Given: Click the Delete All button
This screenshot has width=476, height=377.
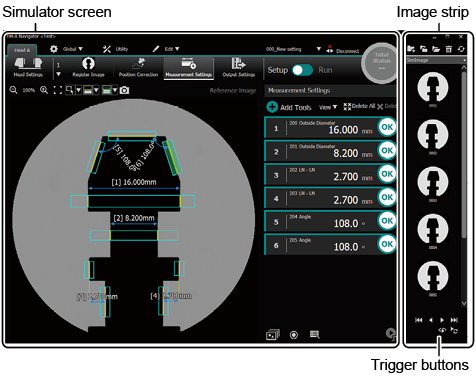Looking at the screenshot, I should coord(359,106).
